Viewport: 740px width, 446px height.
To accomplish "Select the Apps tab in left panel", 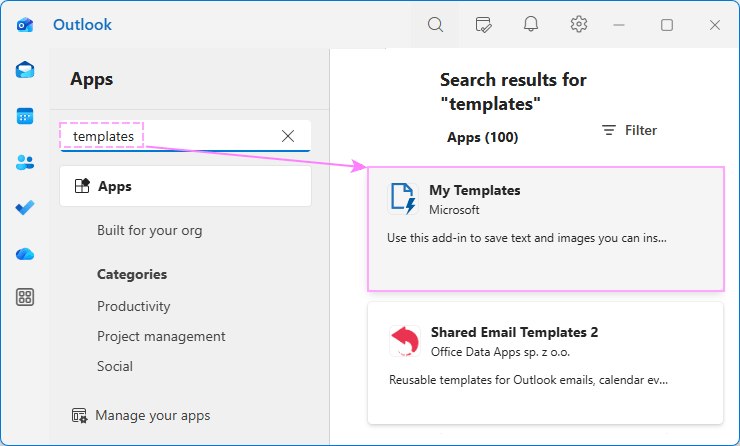I will pyautogui.click(x=185, y=186).
